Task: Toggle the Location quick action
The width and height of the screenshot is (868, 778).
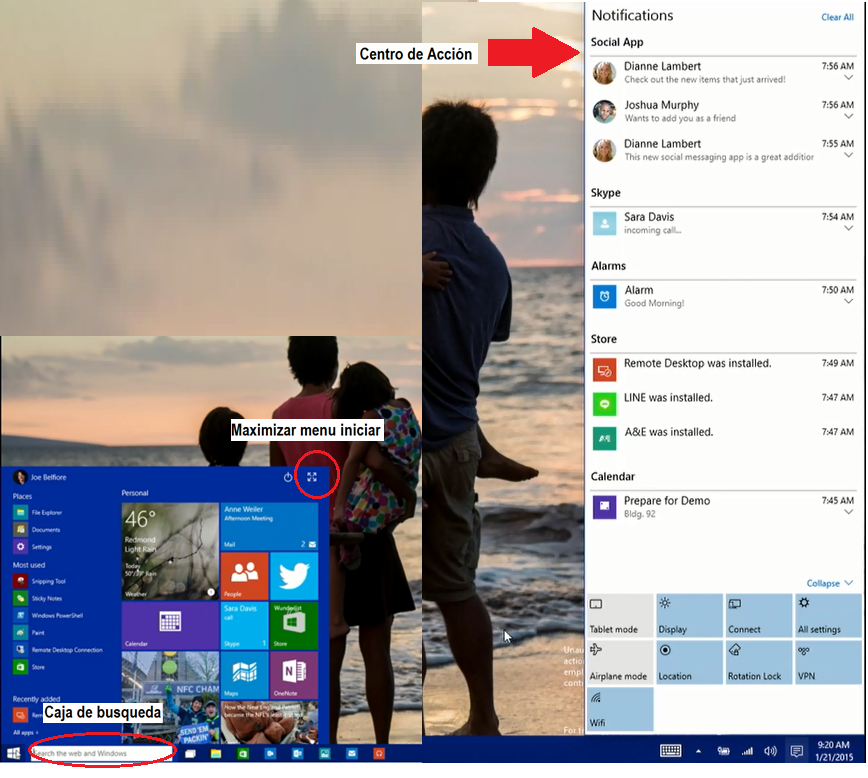Action: pyautogui.click(x=689, y=662)
